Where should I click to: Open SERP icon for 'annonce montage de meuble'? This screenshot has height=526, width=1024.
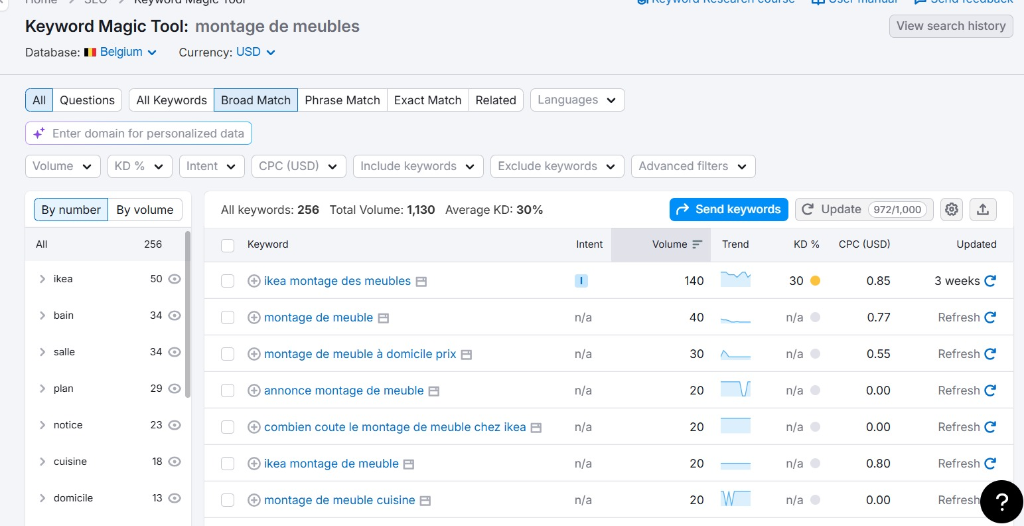coord(434,391)
